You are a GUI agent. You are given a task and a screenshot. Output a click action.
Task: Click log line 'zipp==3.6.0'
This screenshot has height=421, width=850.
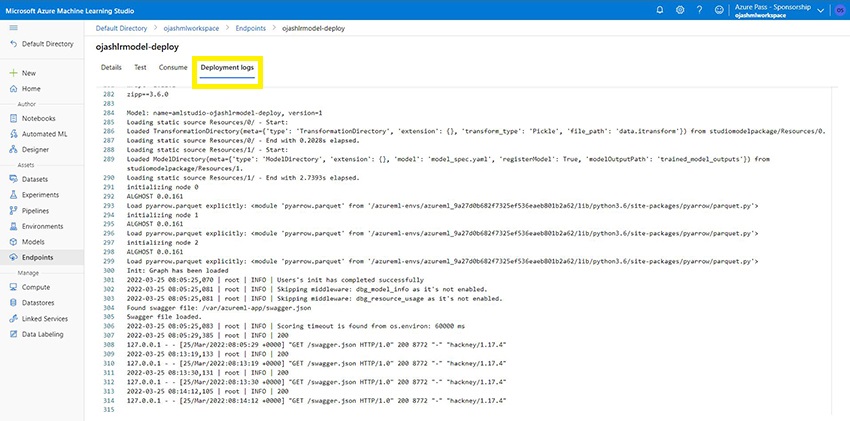coord(147,94)
